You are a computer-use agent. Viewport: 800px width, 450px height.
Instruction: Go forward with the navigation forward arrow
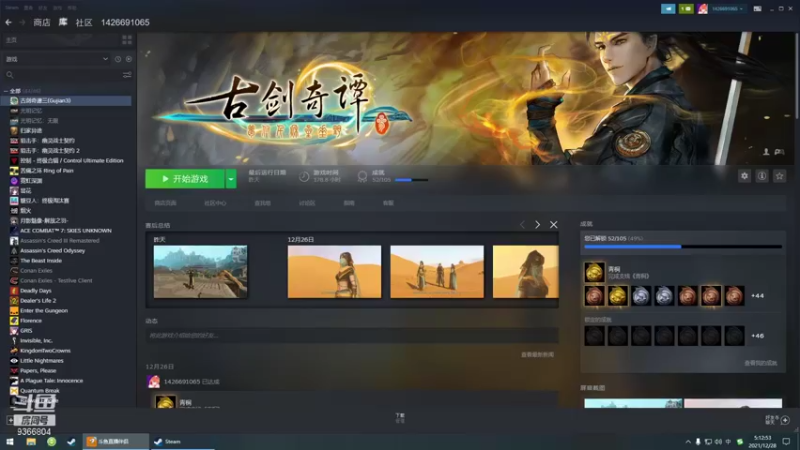click(22, 22)
